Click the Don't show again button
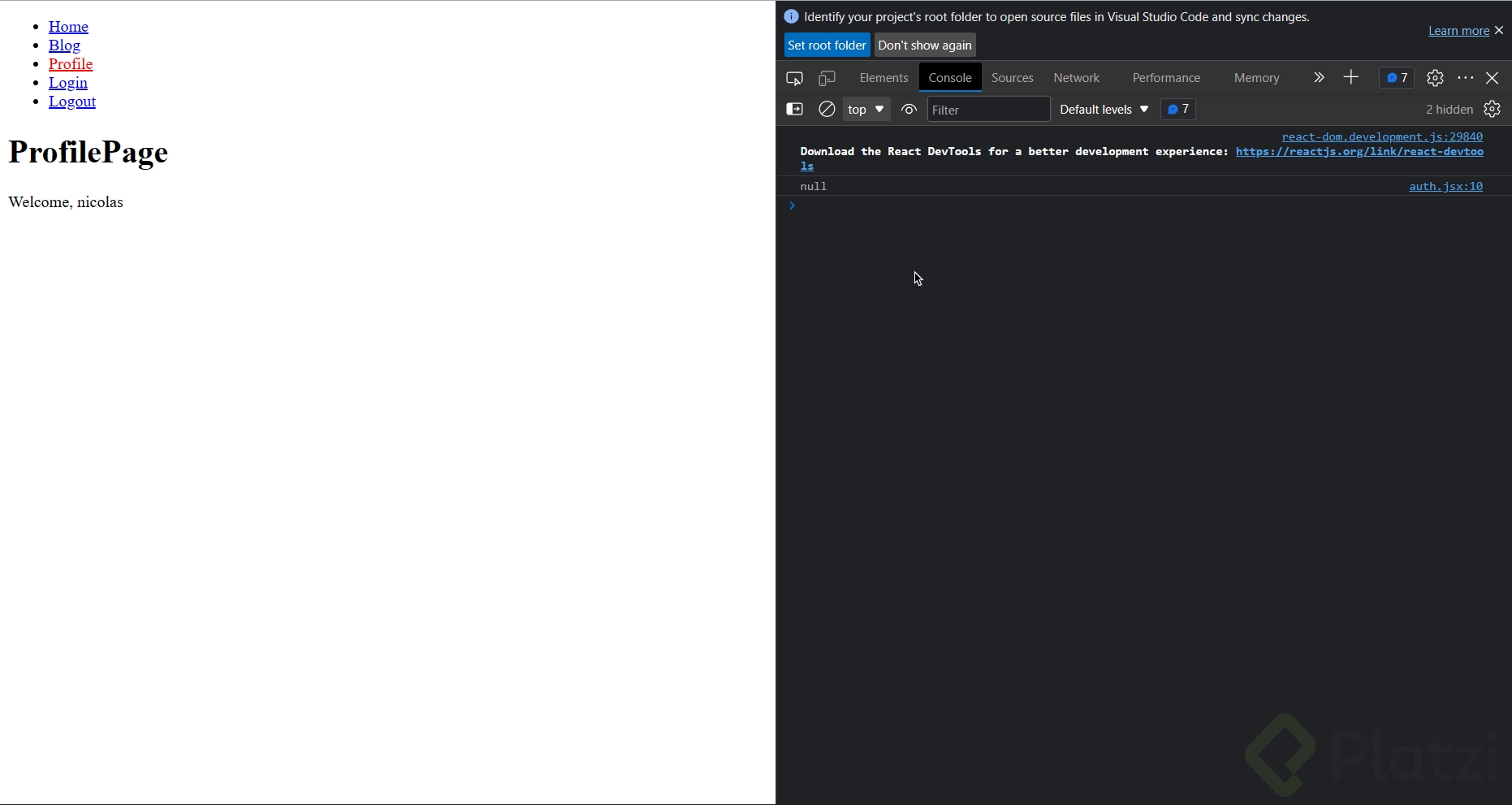This screenshot has width=1512, height=805. (x=925, y=45)
